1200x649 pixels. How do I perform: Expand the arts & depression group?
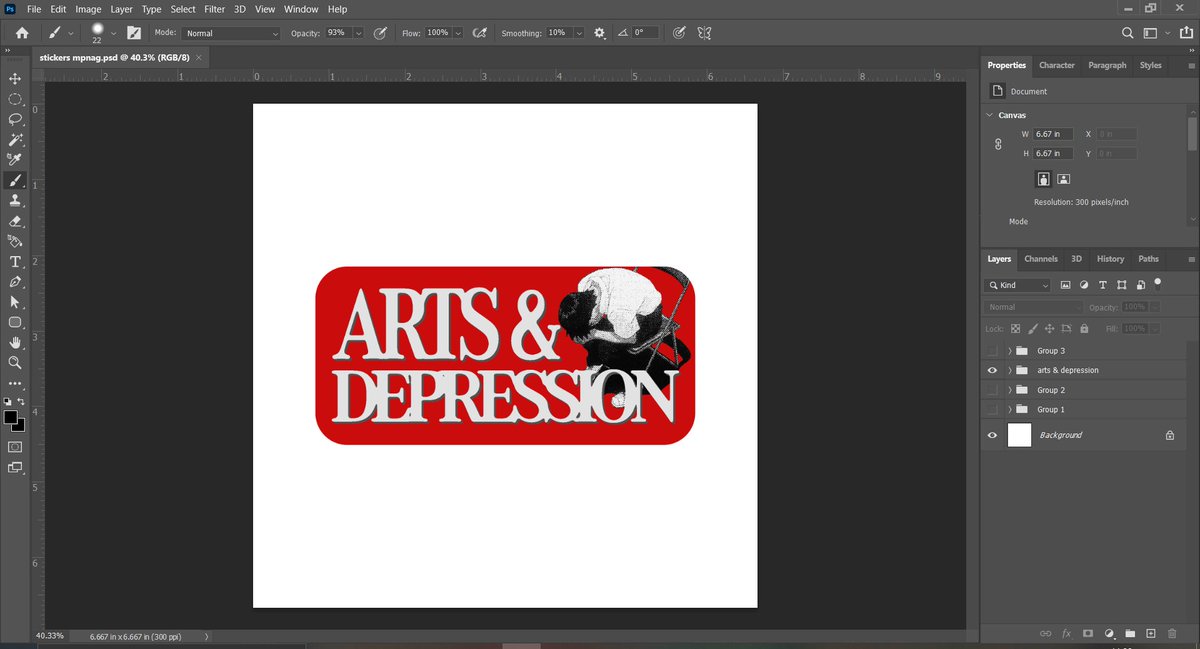point(1010,370)
